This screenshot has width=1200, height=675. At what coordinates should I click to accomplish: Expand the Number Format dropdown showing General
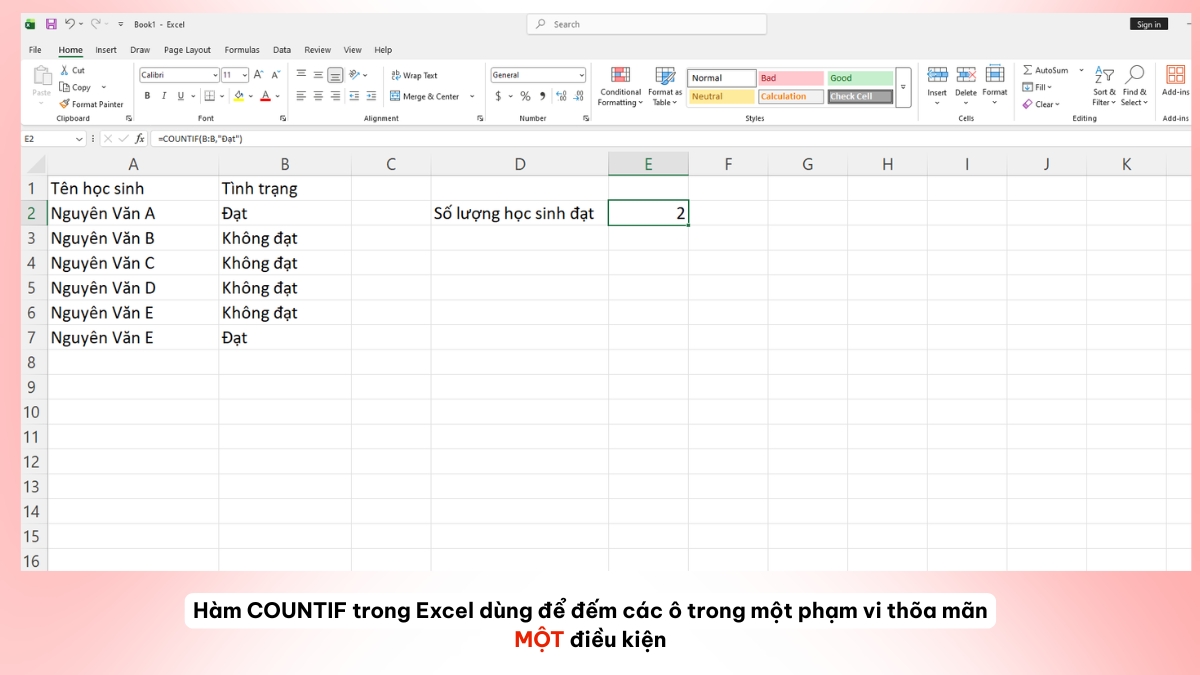coord(583,75)
